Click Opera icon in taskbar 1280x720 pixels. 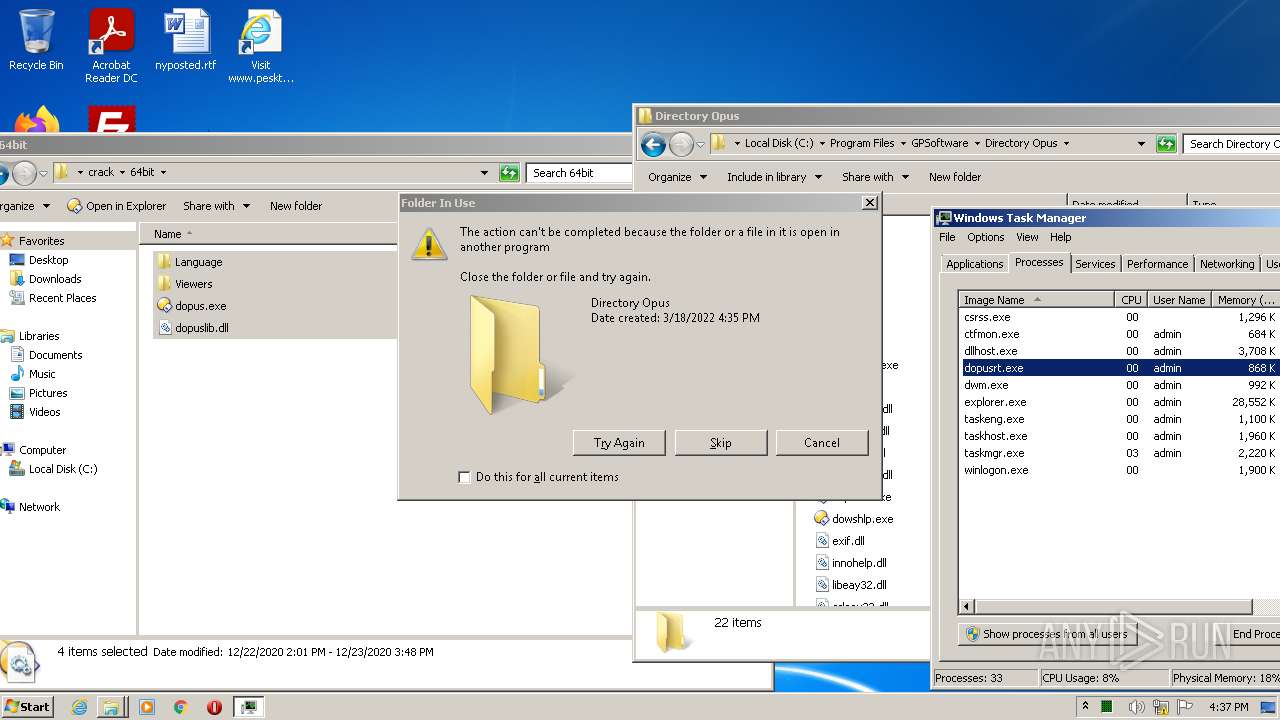(214, 707)
